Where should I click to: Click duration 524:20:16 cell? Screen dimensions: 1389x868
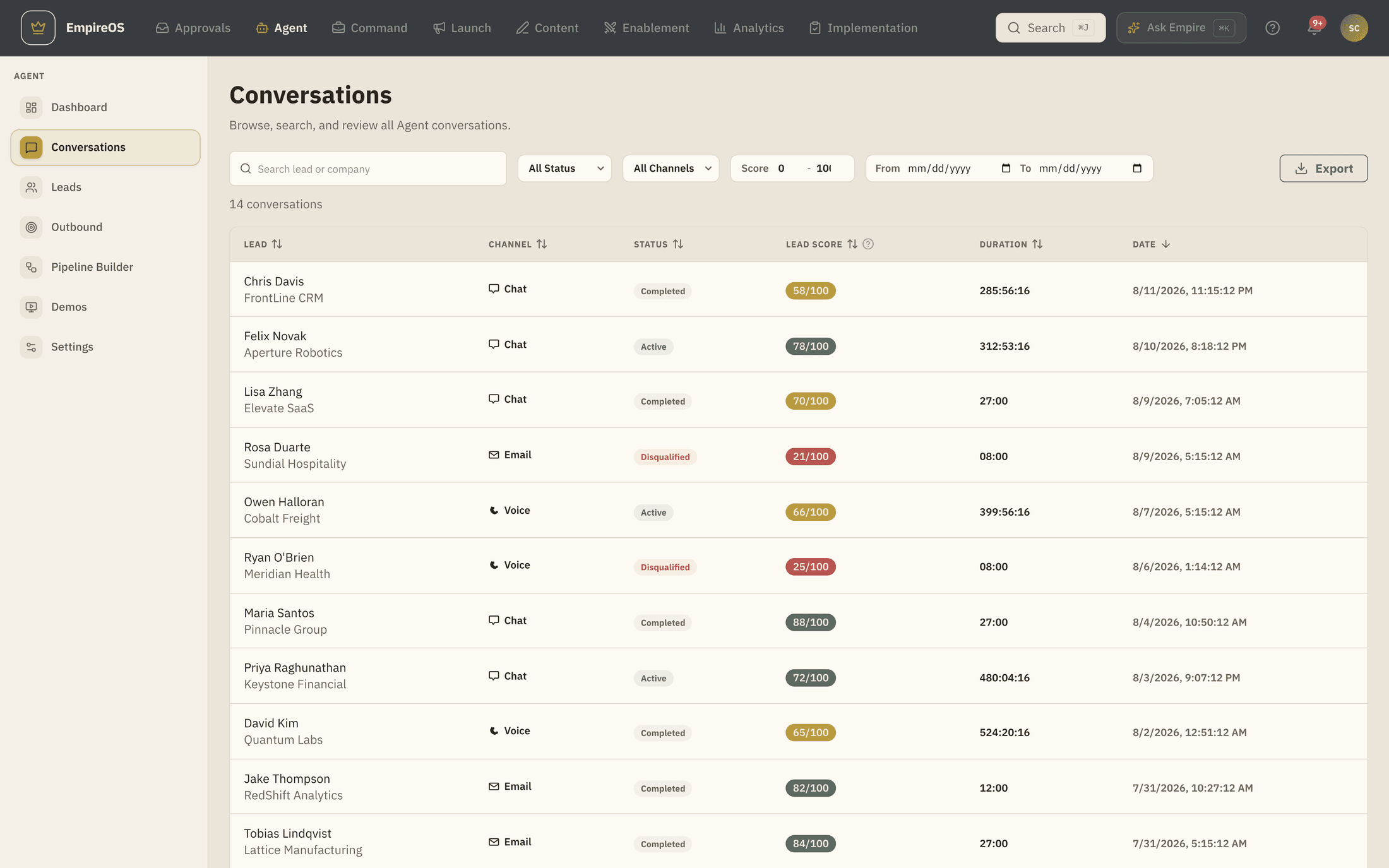pos(1004,733)
